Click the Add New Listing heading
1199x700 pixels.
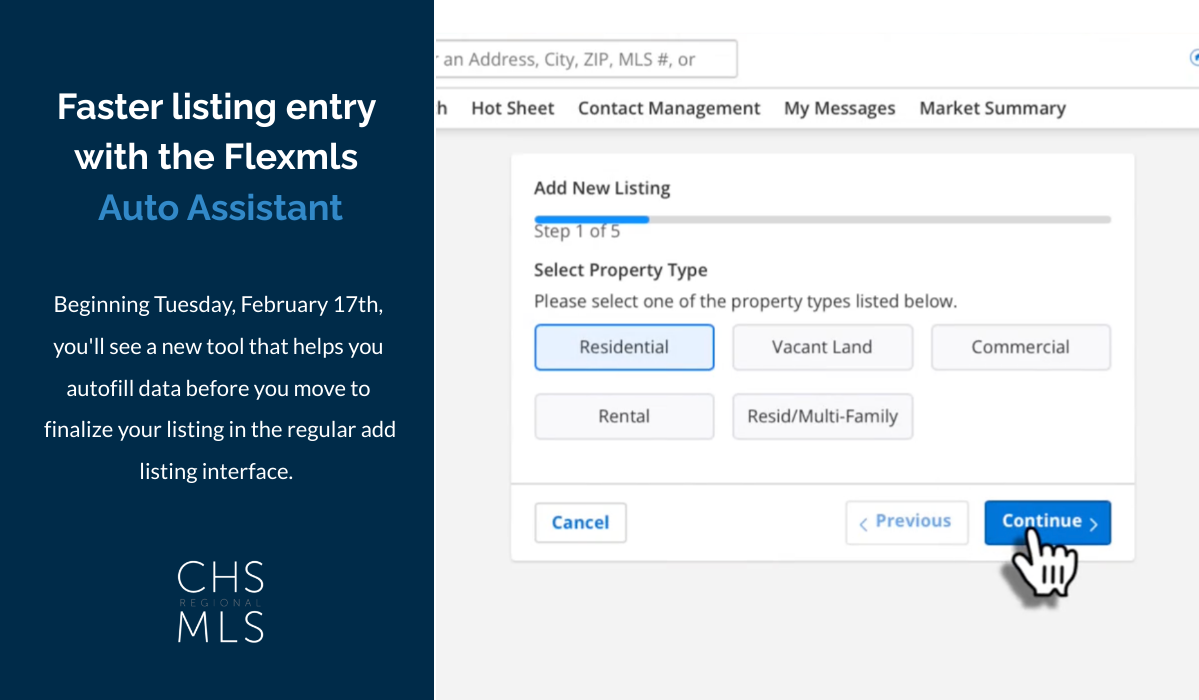602,188
